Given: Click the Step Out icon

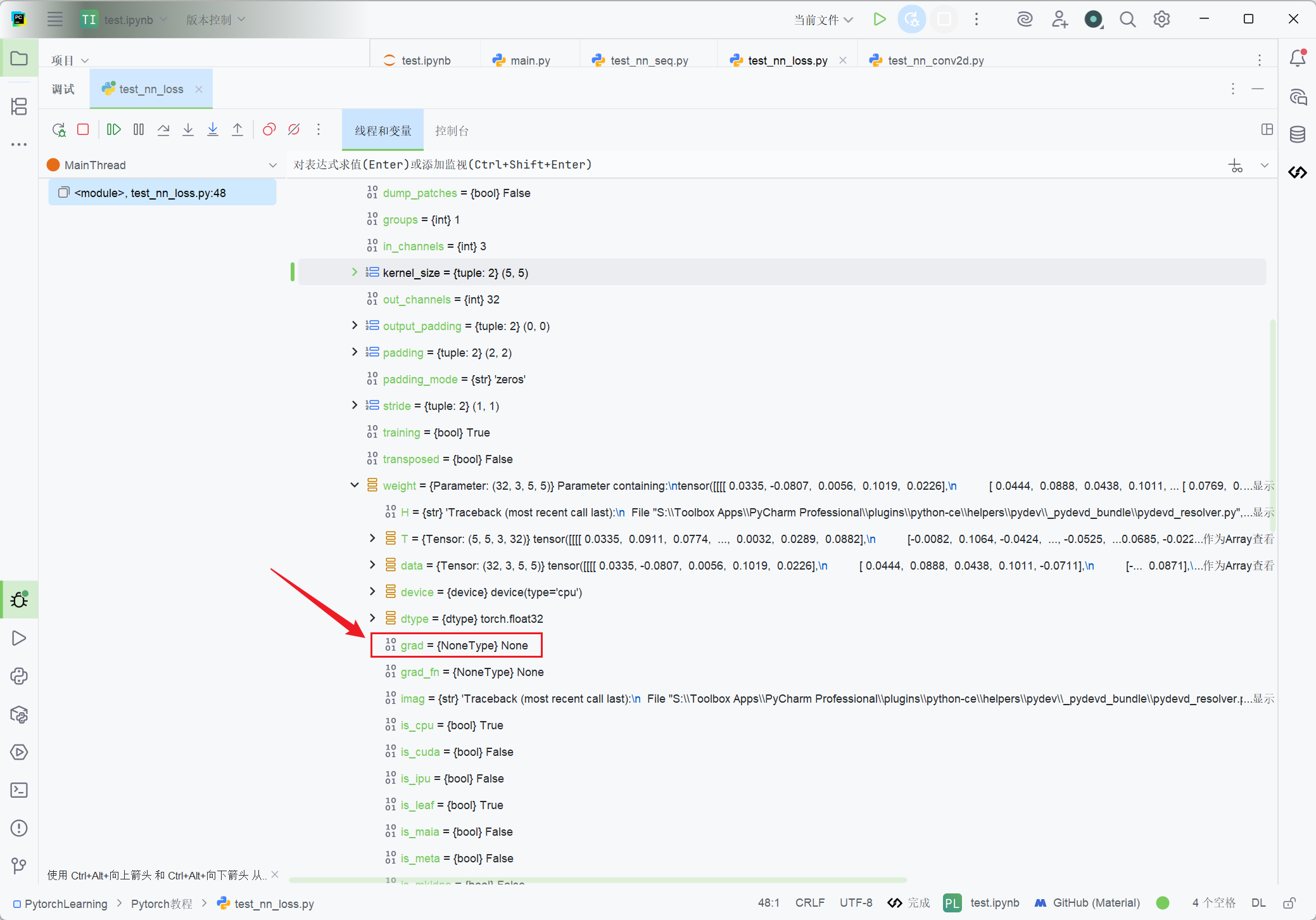Looking at the screenshot, I should coord(237,130).
